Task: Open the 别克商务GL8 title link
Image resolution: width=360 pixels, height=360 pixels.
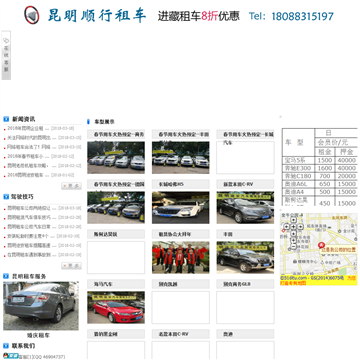Action: pyautogui.click(x=237, y=284)
